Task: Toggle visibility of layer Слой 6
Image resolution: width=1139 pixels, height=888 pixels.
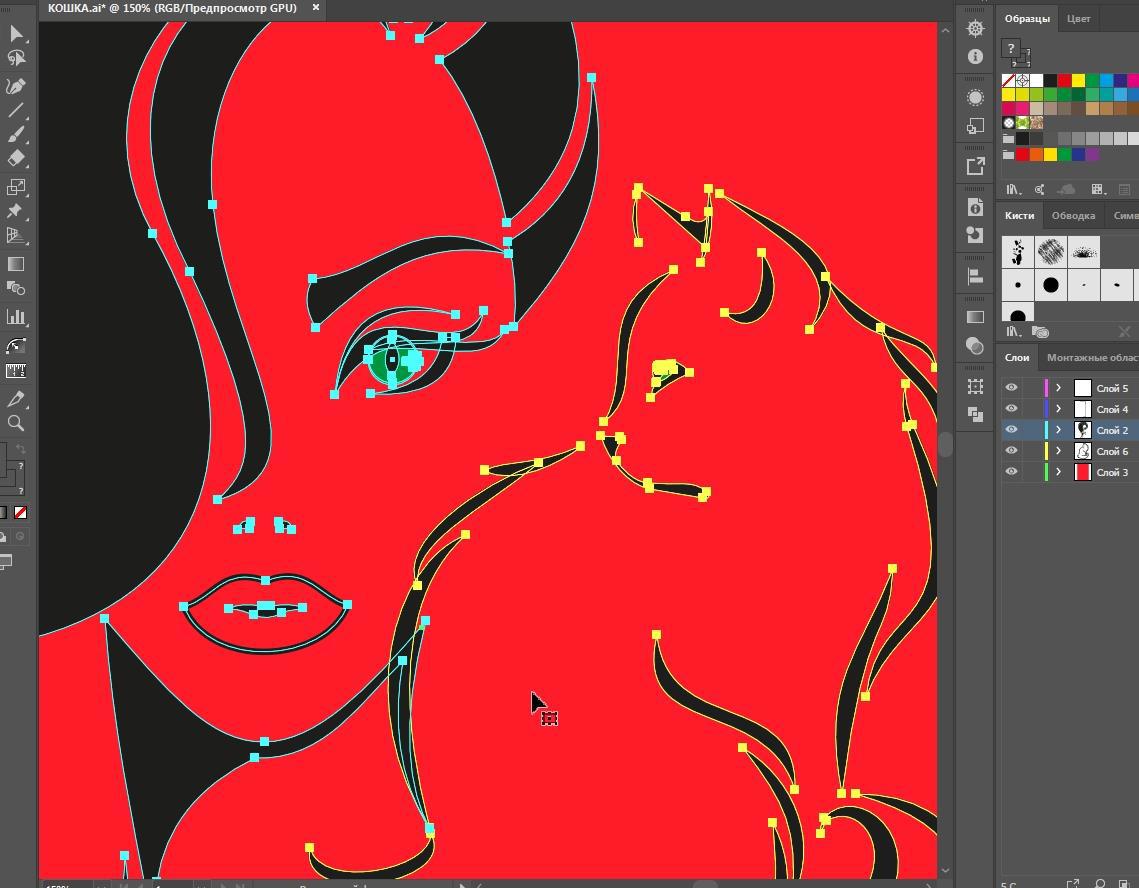Action: [1012, 451]
